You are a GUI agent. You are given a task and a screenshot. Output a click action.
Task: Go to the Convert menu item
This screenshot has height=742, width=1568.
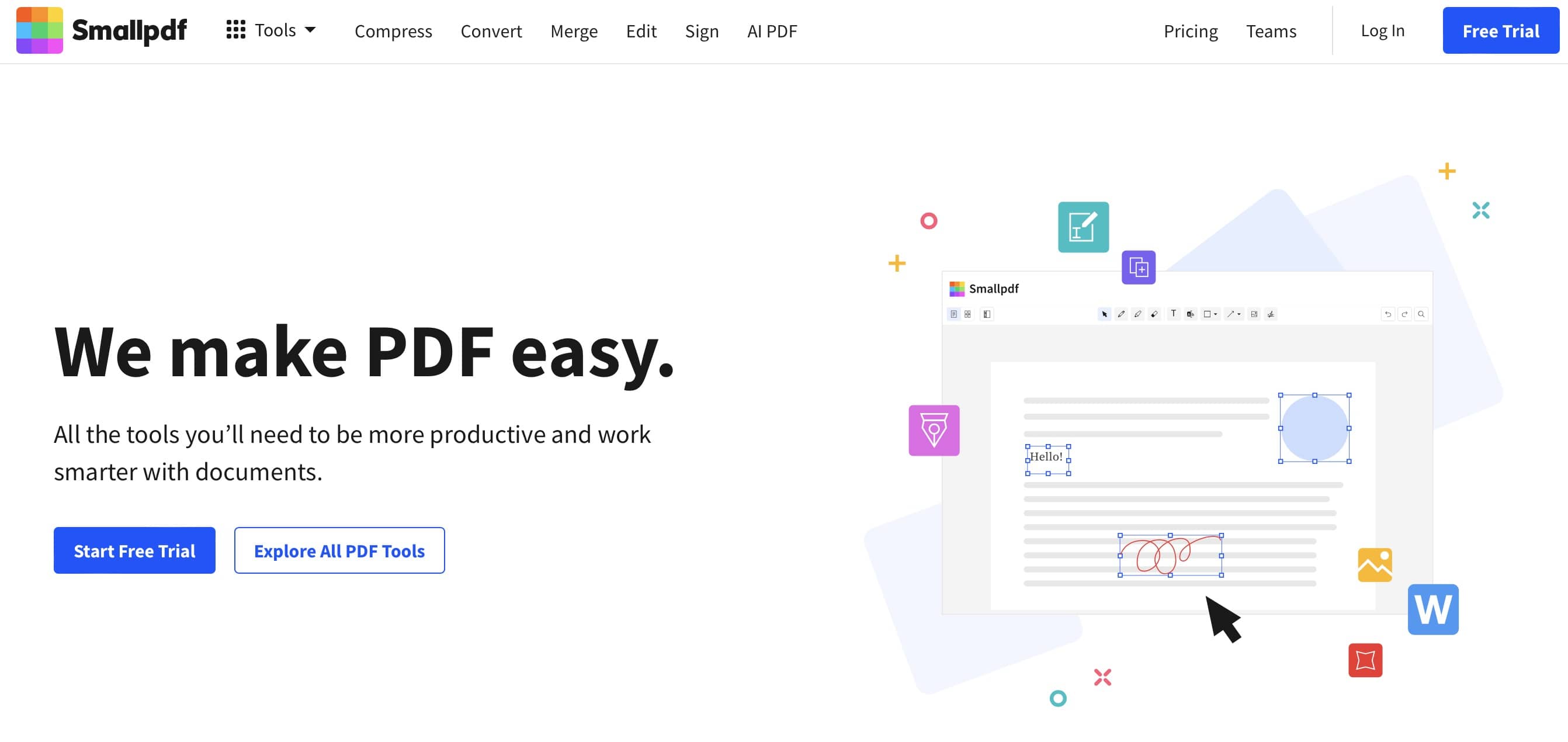(x=491, y=31)
